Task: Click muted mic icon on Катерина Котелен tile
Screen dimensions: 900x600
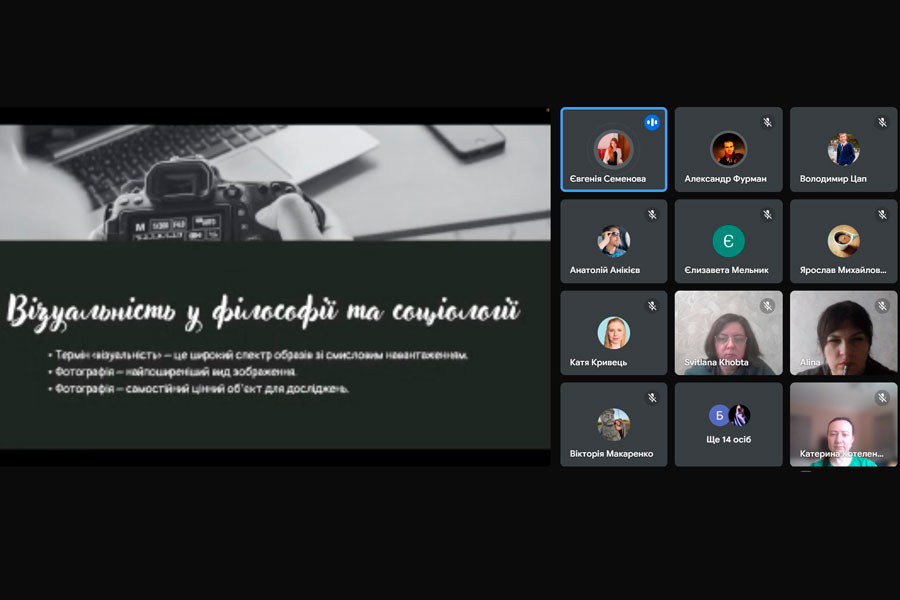Action: 882,397
